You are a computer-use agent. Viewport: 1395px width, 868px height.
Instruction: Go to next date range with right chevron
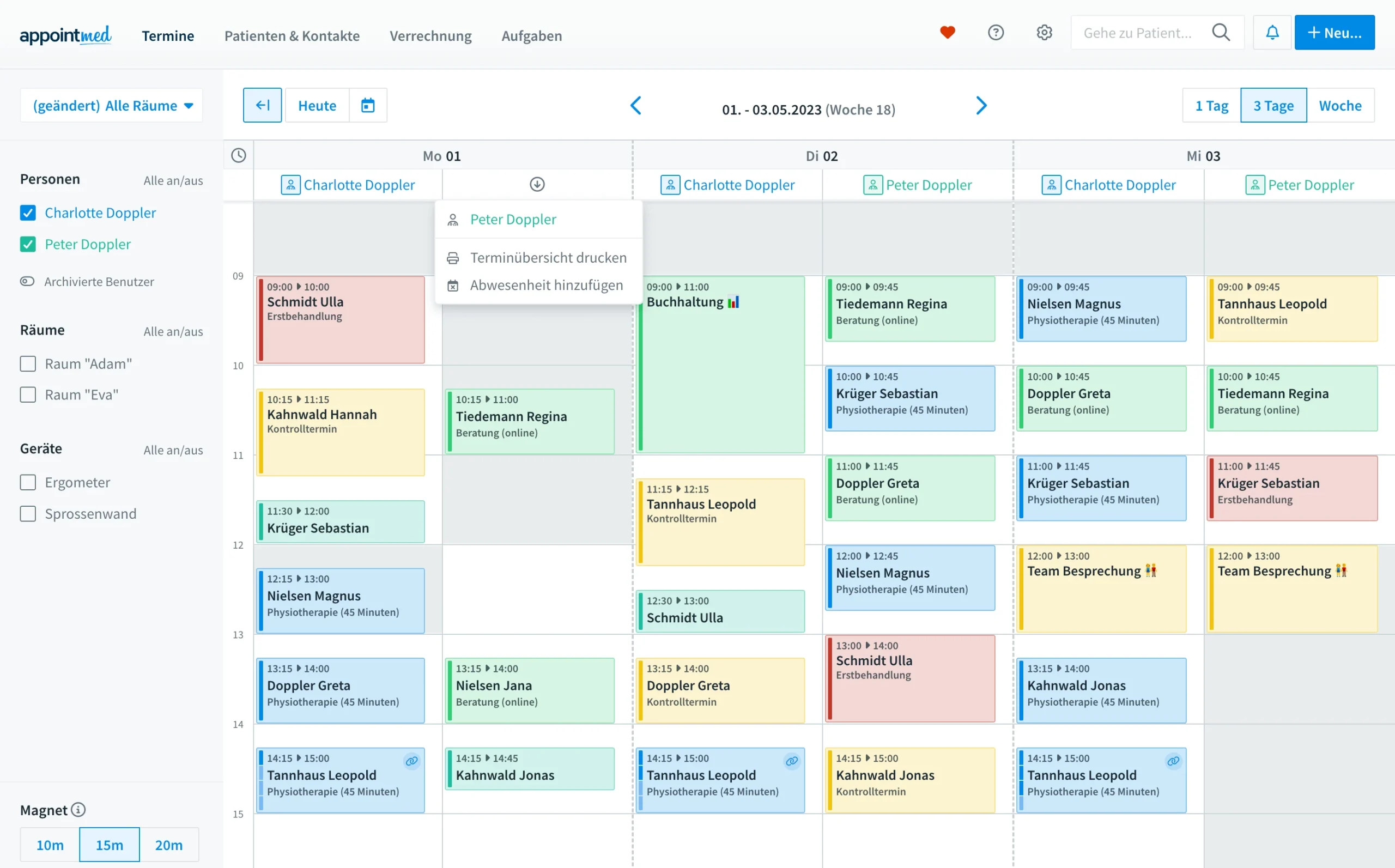tap(981, 106)
